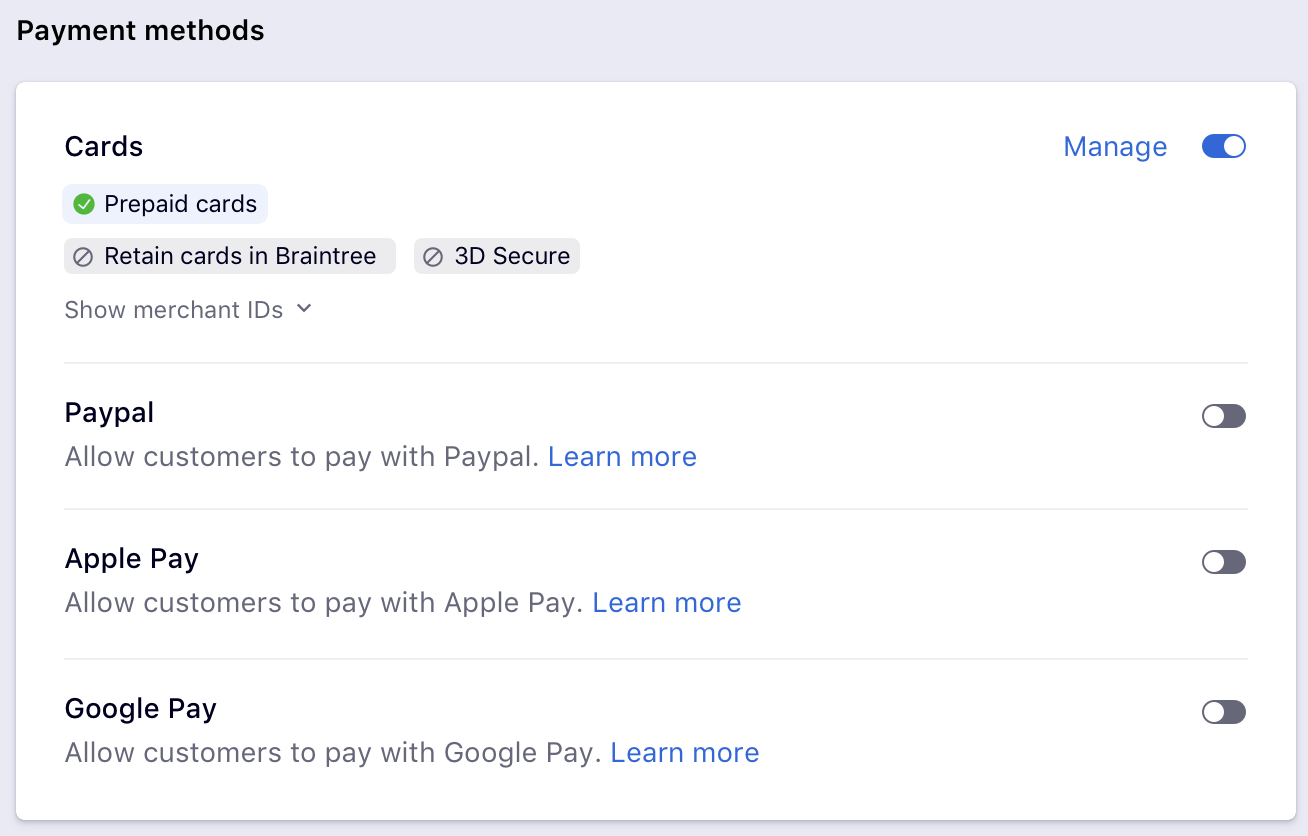Click the green checkmark icon on Prepaid cards
1308x836 pixels.
coord(84,204)
